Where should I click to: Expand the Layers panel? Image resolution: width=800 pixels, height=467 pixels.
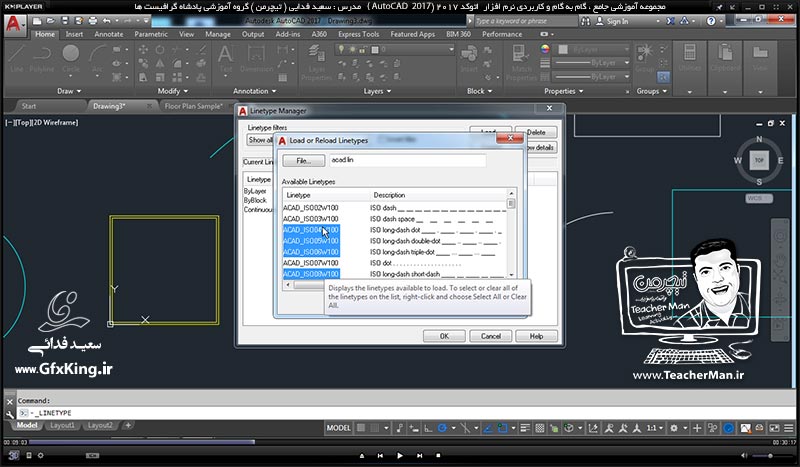coord(378,91)
